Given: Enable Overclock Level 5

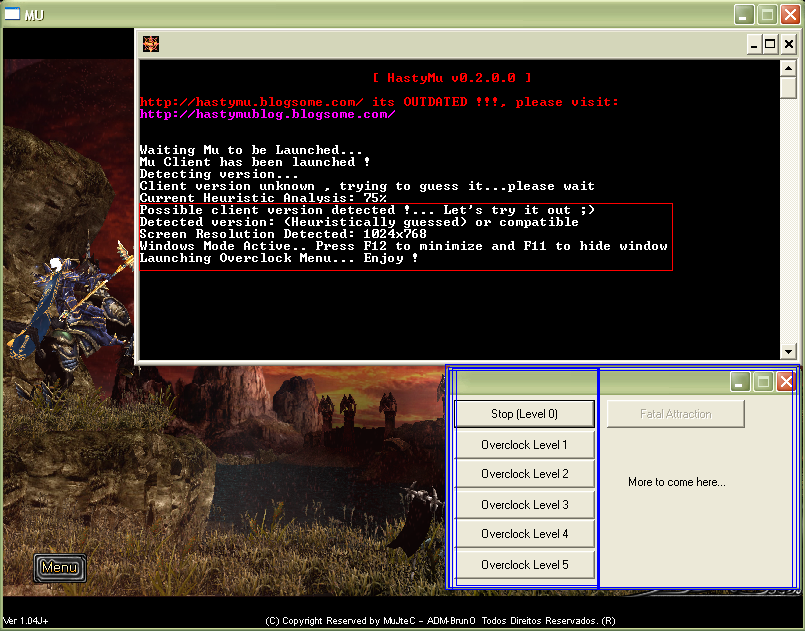Looking at the screenshot, I should [x=524, y=565].
